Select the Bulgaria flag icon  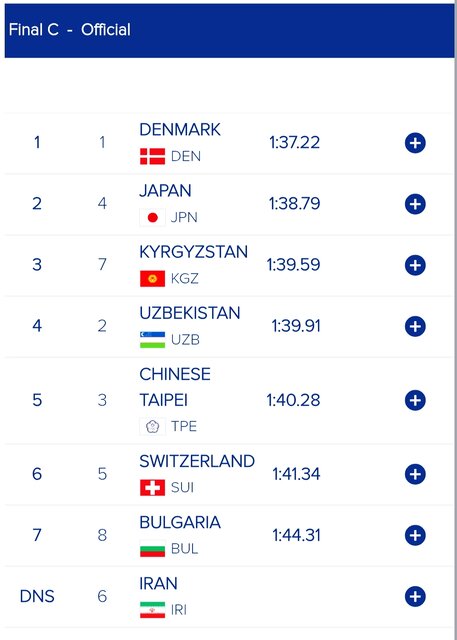153,549
